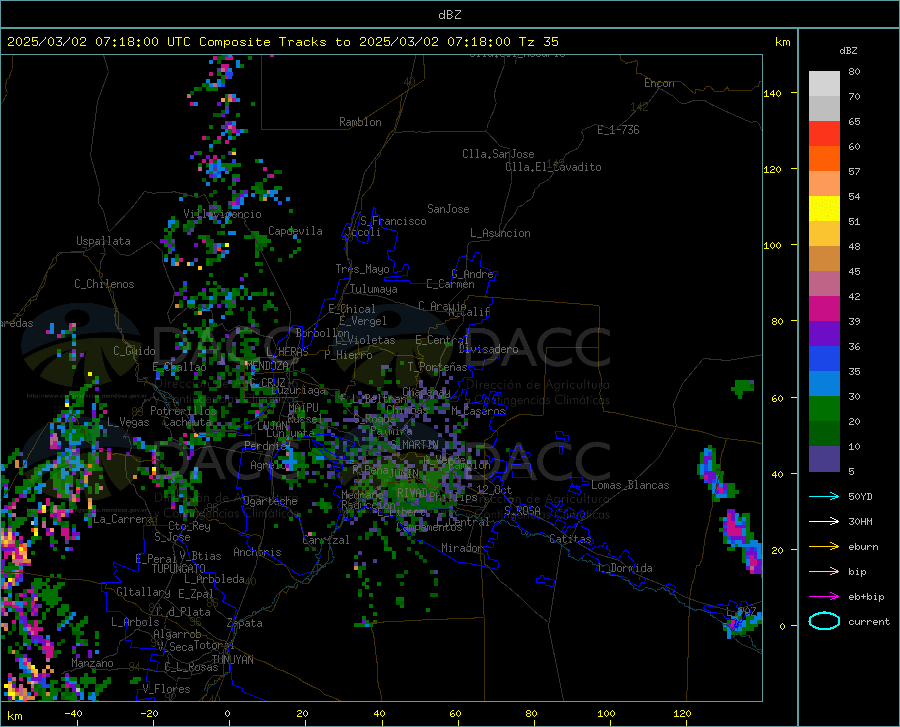Click the S_MARTIN place label
The width and height of the screenshot is (900, 727).
point(414,445)
